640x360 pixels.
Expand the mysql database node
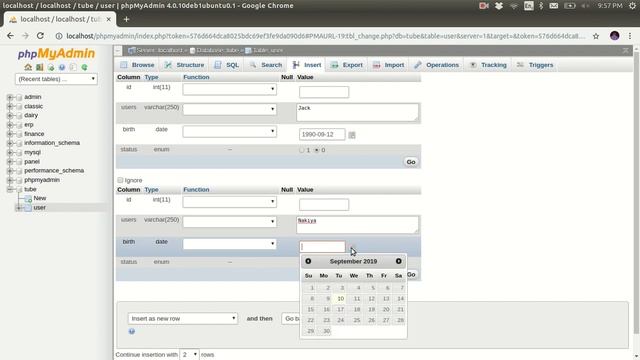click(x=10, y=152)
